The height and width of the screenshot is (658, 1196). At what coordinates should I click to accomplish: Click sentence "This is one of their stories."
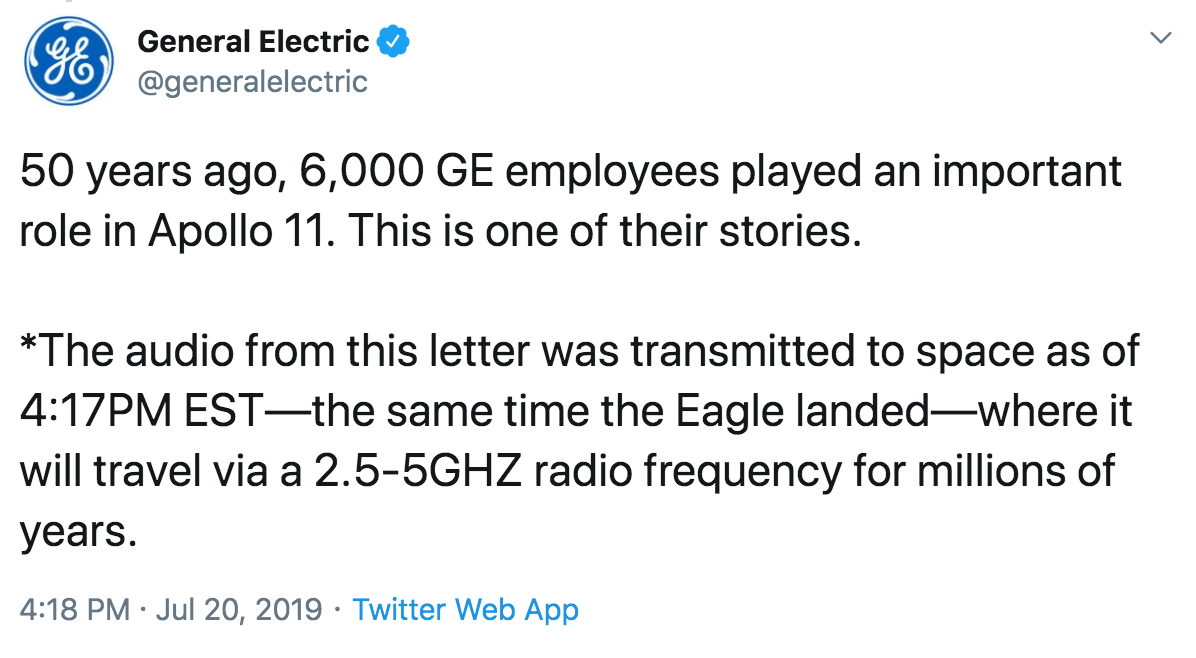[605, 231]
